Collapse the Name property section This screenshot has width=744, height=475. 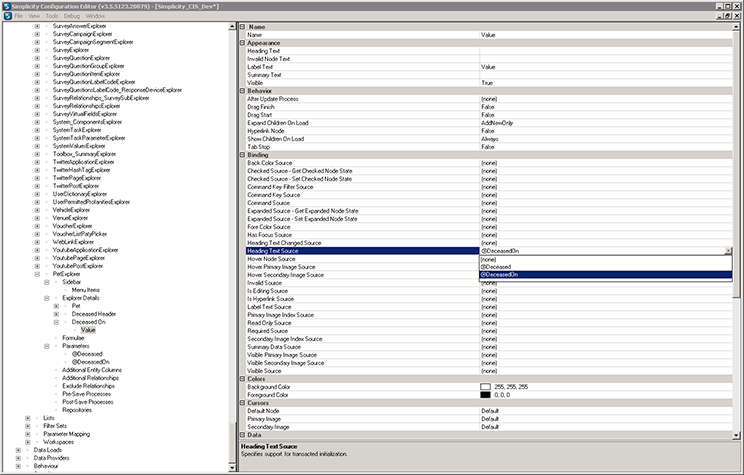242,27
